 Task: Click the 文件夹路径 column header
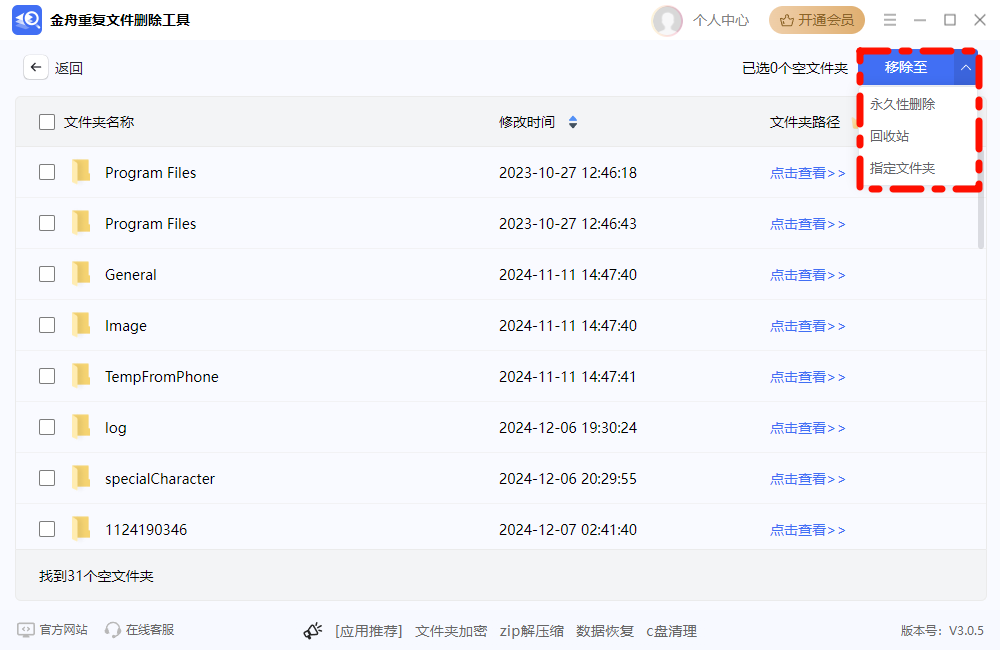tap(804, 122)
